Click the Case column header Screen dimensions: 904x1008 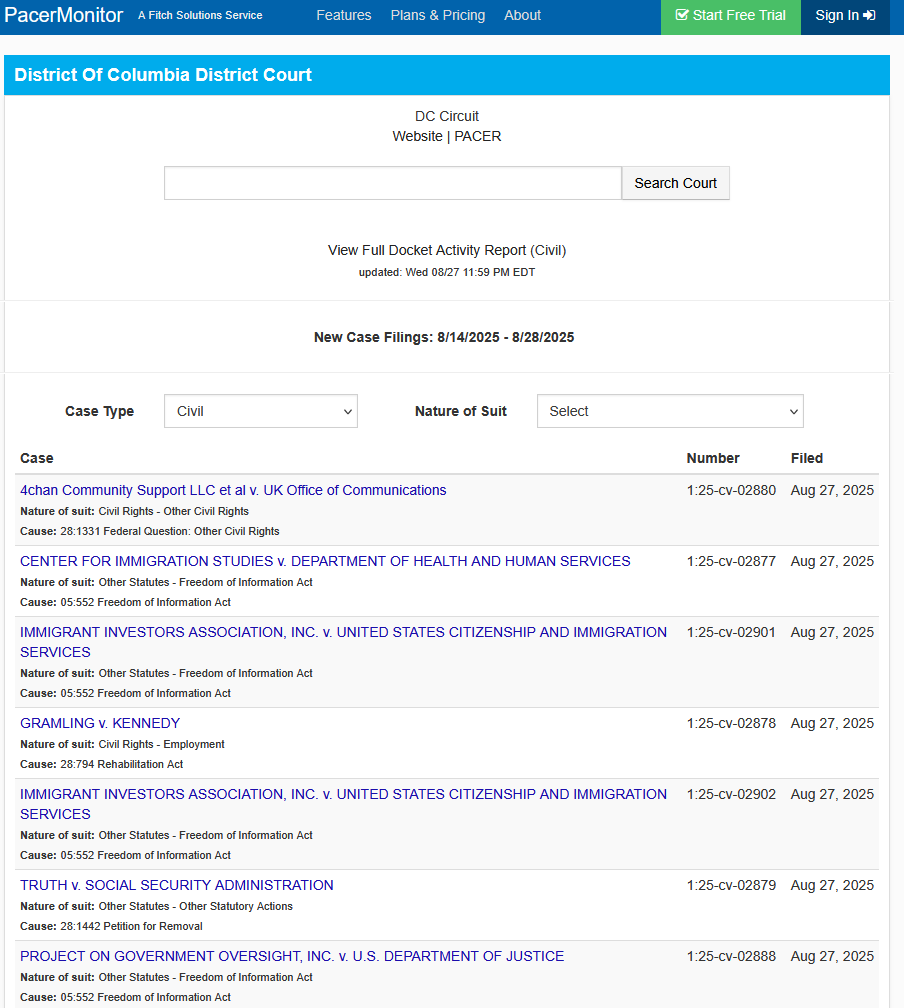point(37,458)
